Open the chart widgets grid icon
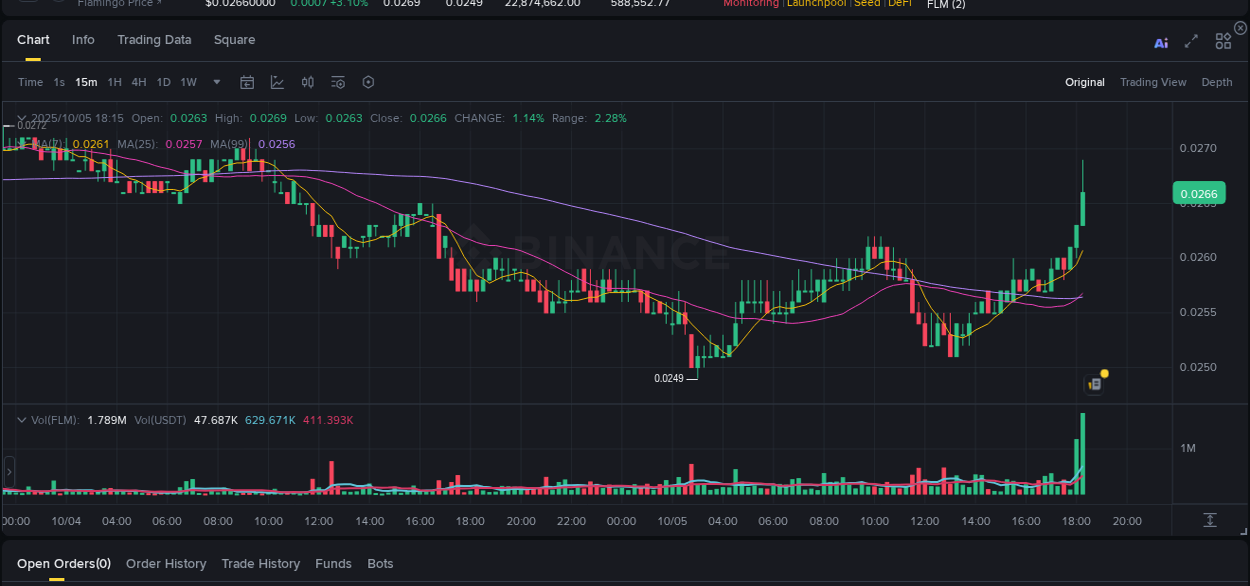This screenshot has width=1250, height=586. pyautogui.click(x=1222, y=41)
